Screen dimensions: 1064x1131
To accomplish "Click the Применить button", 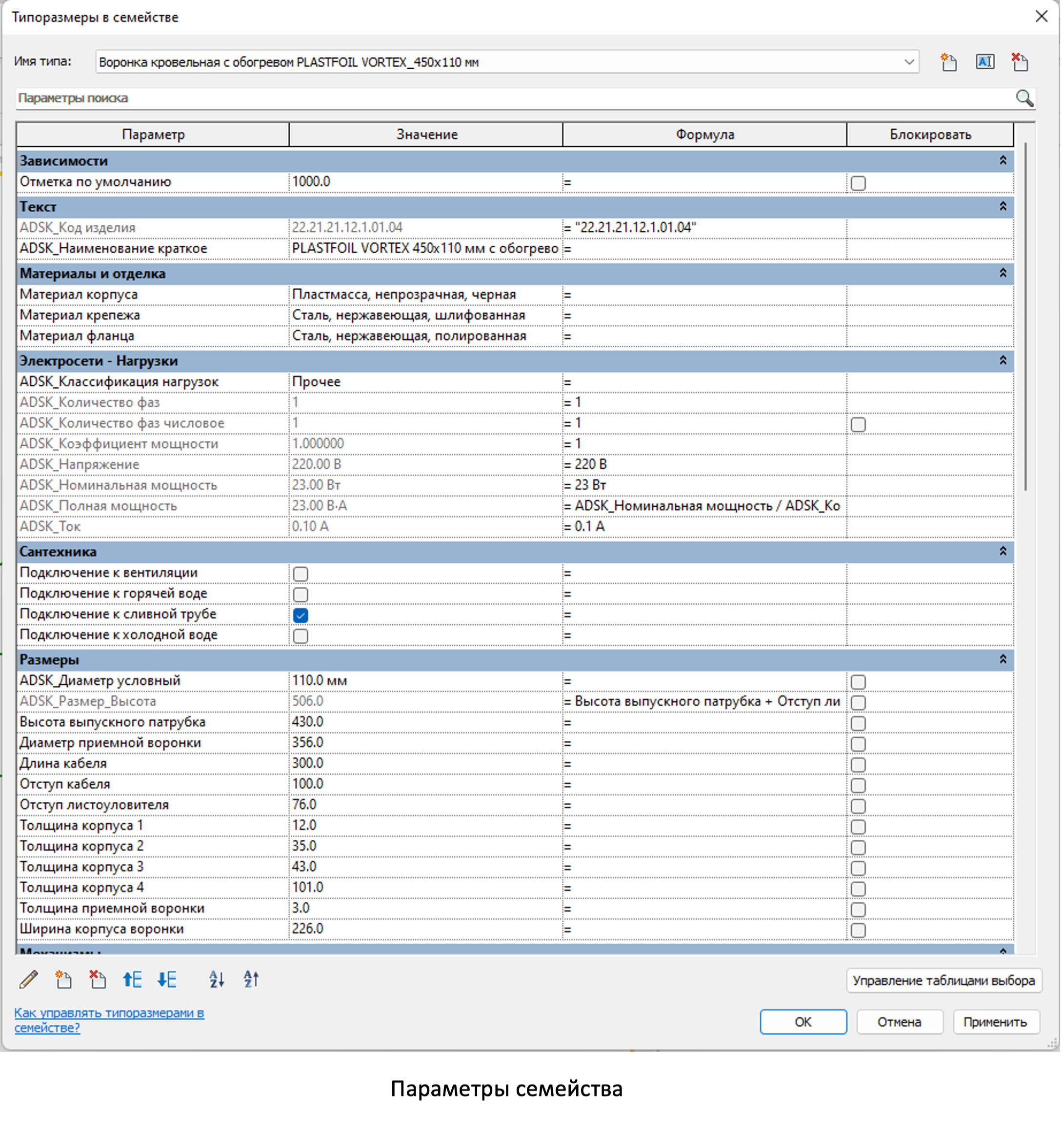I will pos(996,1022).
